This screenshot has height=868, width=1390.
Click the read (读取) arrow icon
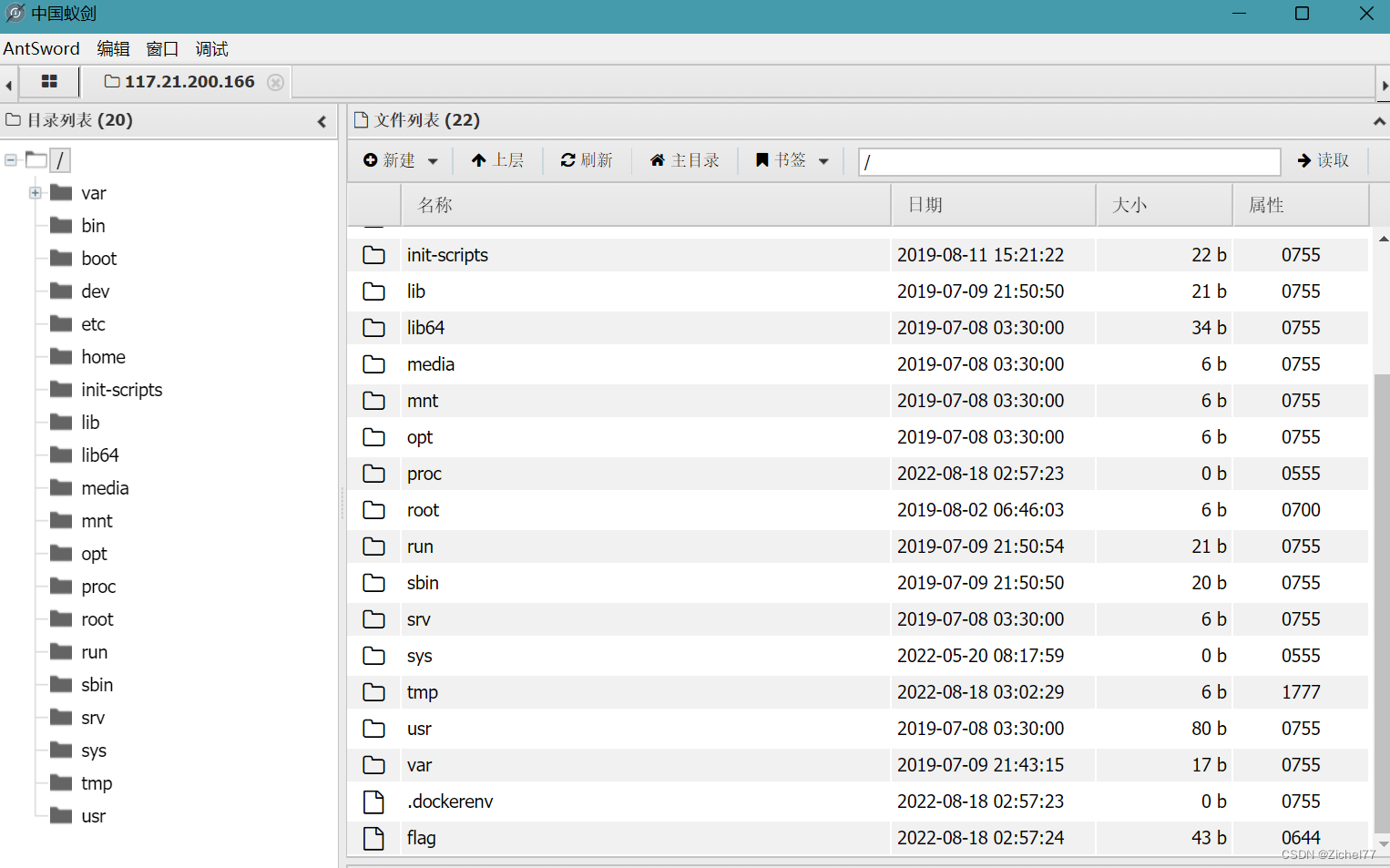tap(1305, 160)
